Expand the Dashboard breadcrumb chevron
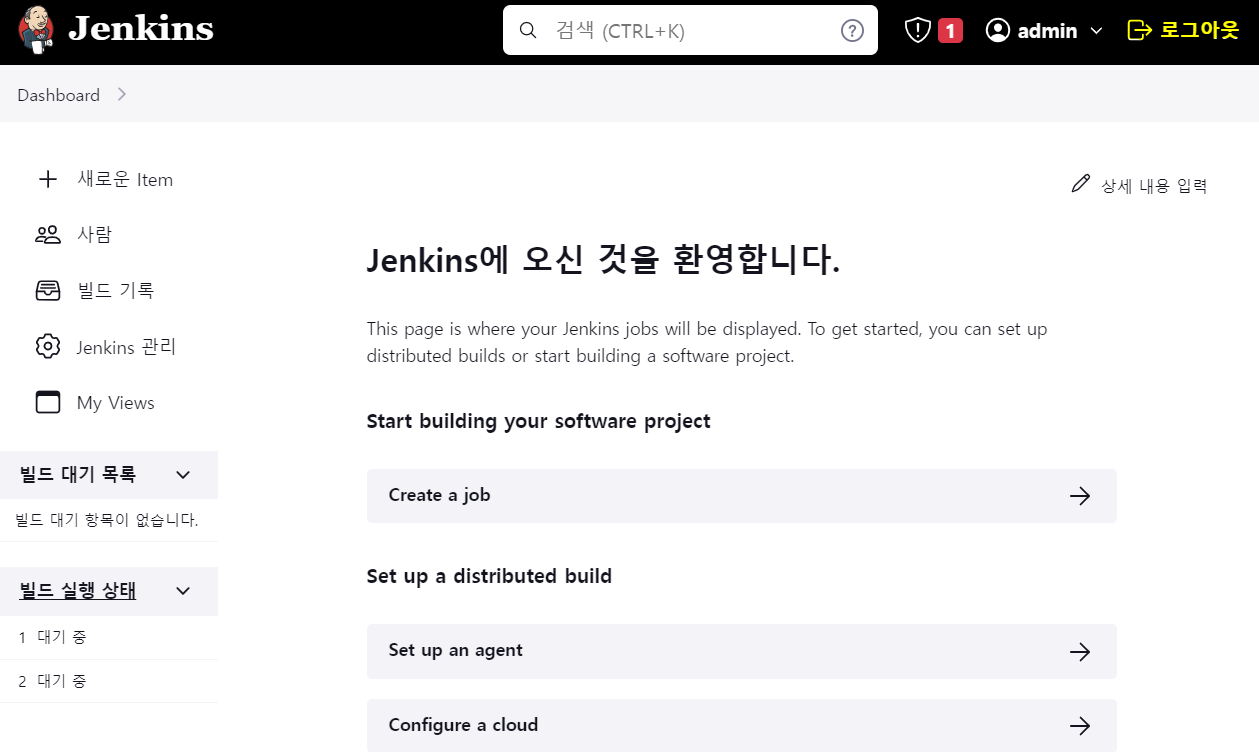This screenshot has width=1259, height=752. point(122,94)
